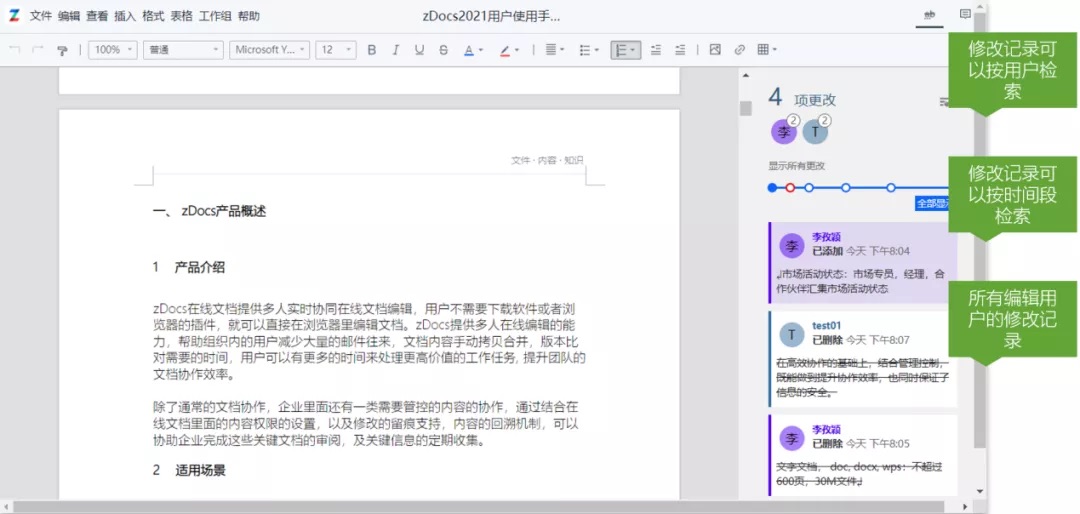Toggle underline formatting
Screen dimensions: 1080x514
click(x=419, y=50)
